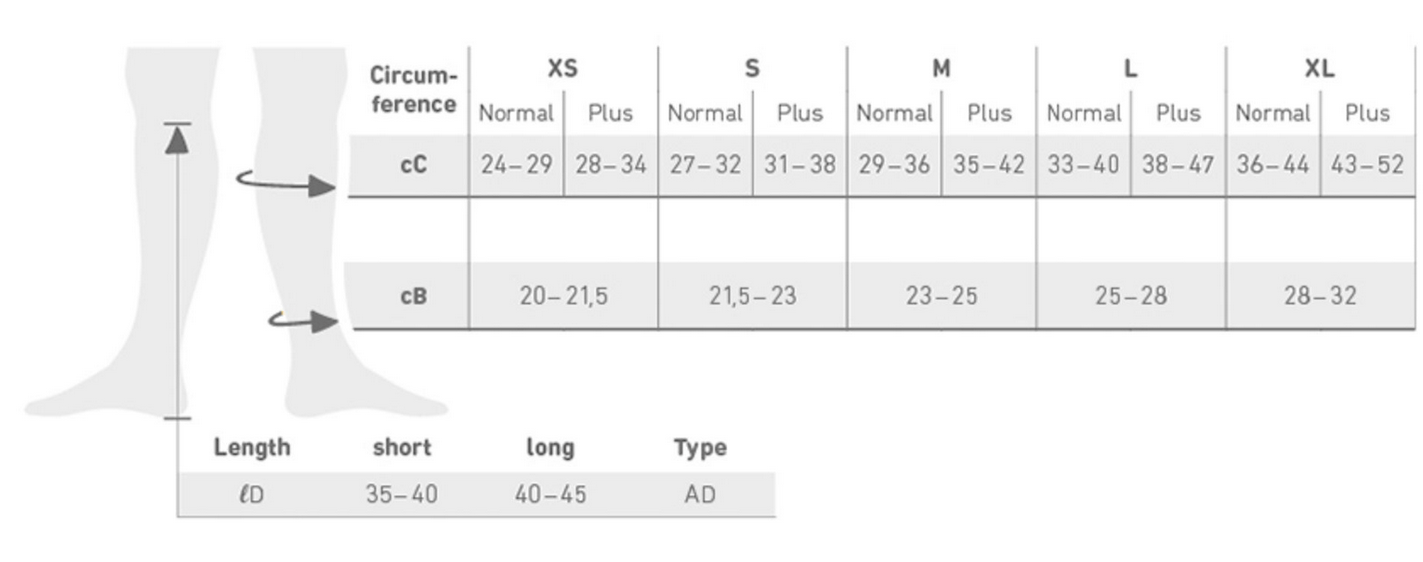Select the long length value 40–45
This screenshot has height=562, width=1423.
(x=550, y=494)
